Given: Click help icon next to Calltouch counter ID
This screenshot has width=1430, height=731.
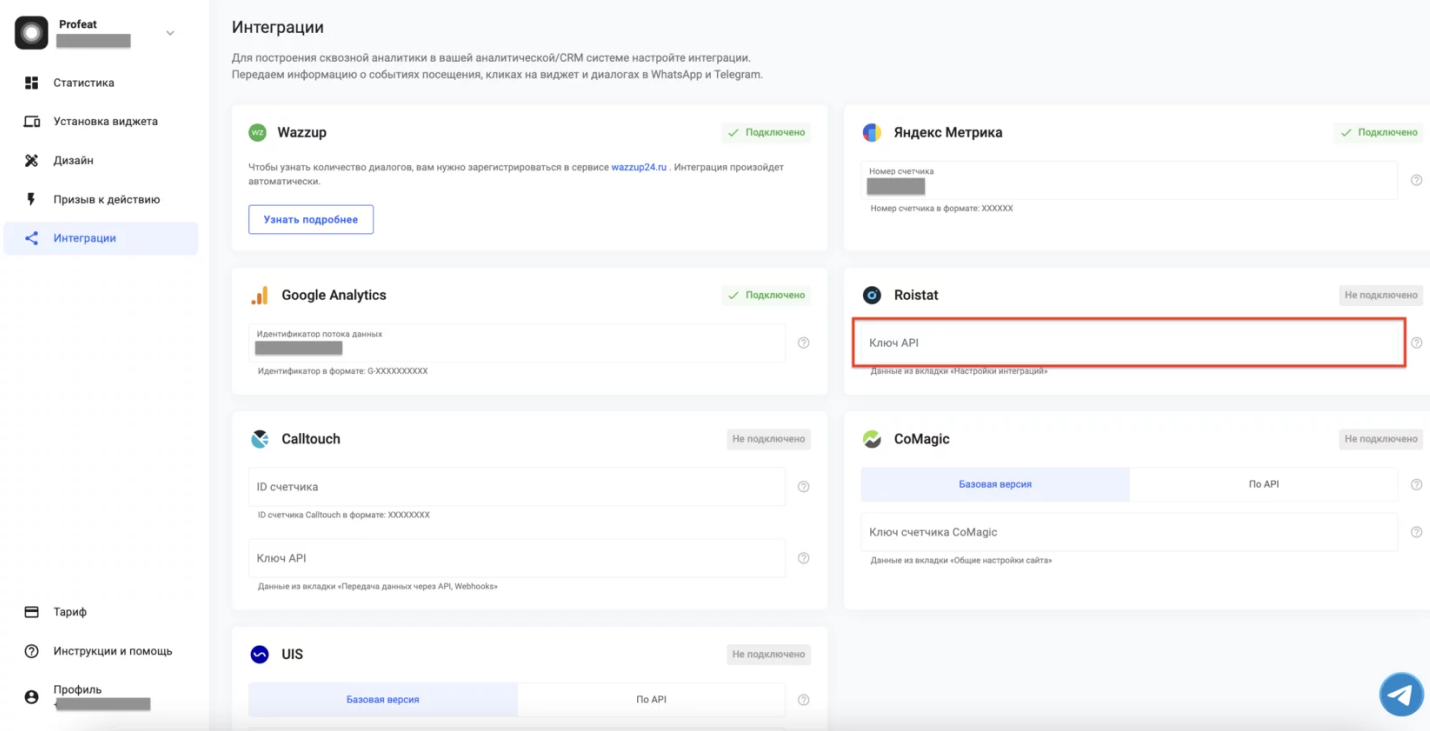Looking at the screenshot, I should click(804, 487).
